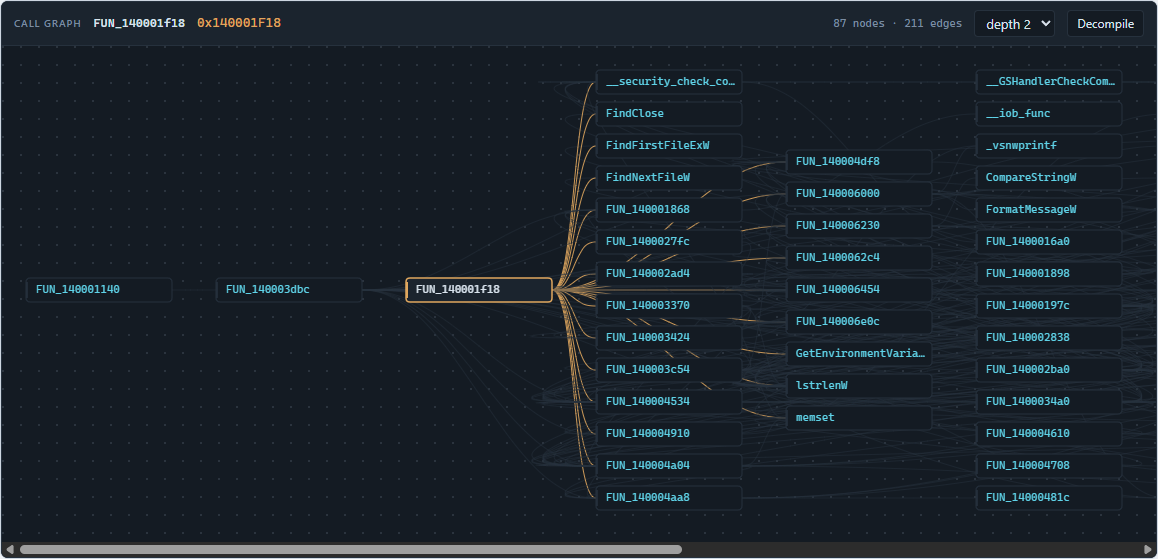Click the header function name FUN_140001f18
The width and height of the screenshot is (1158, 559).
point(139,24)
